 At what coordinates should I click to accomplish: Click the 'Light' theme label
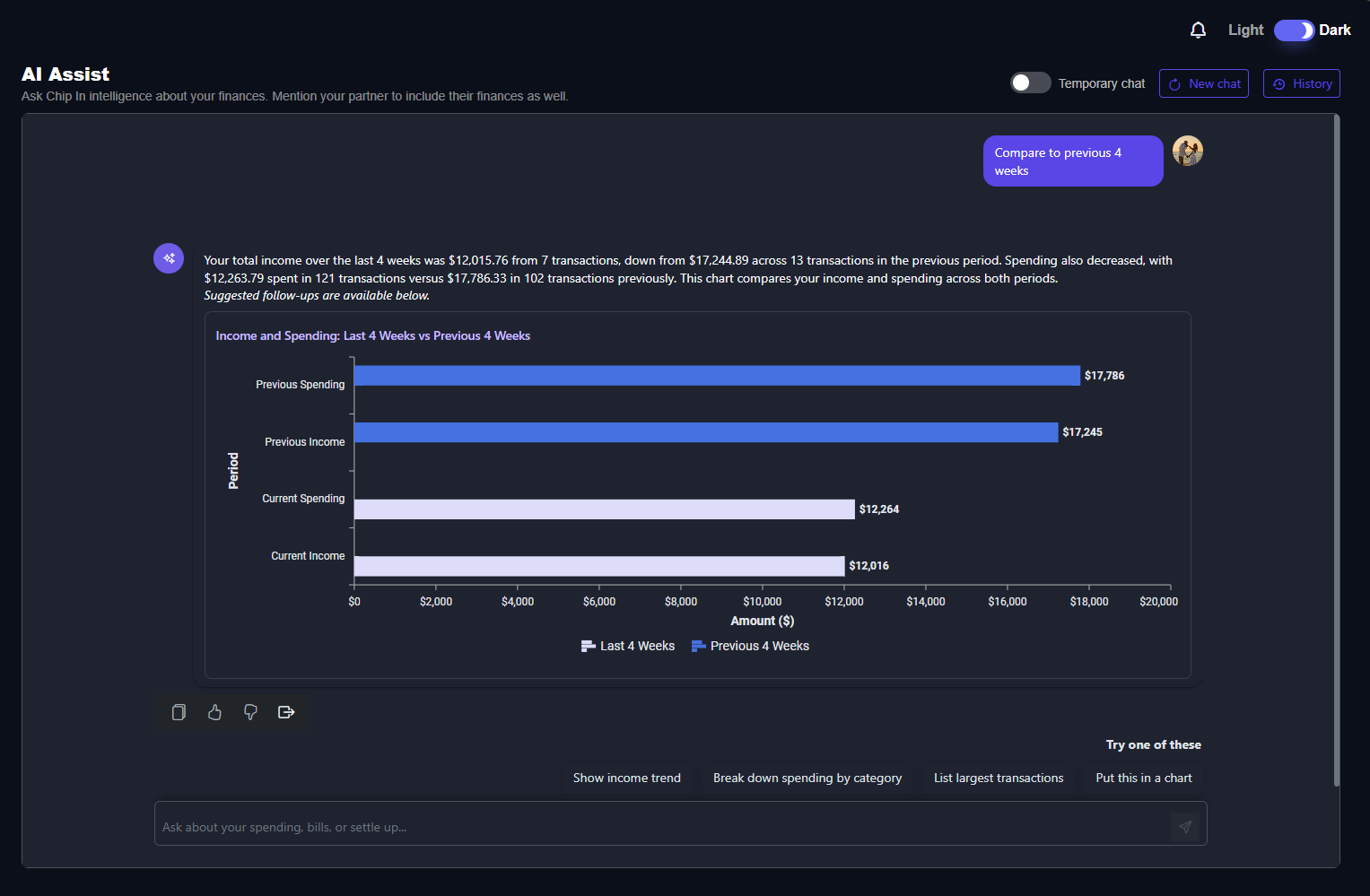(x=1245, y=30)
